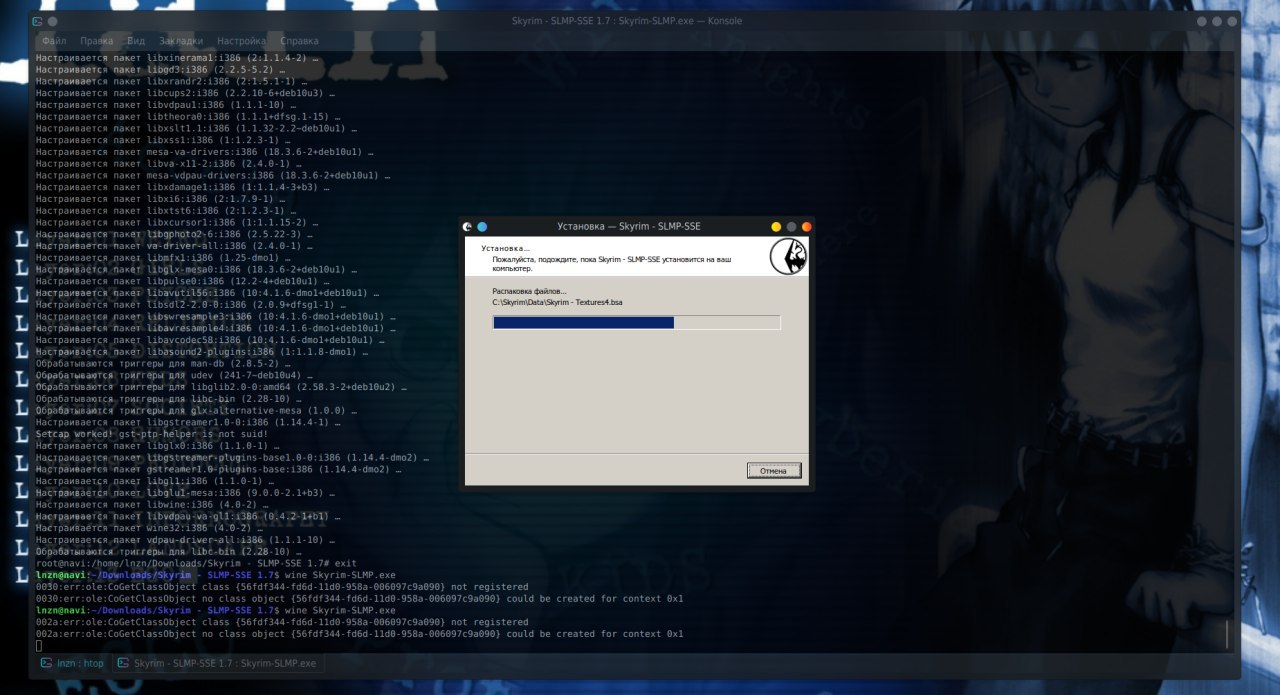The width and height of the screenshot is (1280, 695).
Task: Click the blue pin dot in installer title bar
Action: coord(482,226)
